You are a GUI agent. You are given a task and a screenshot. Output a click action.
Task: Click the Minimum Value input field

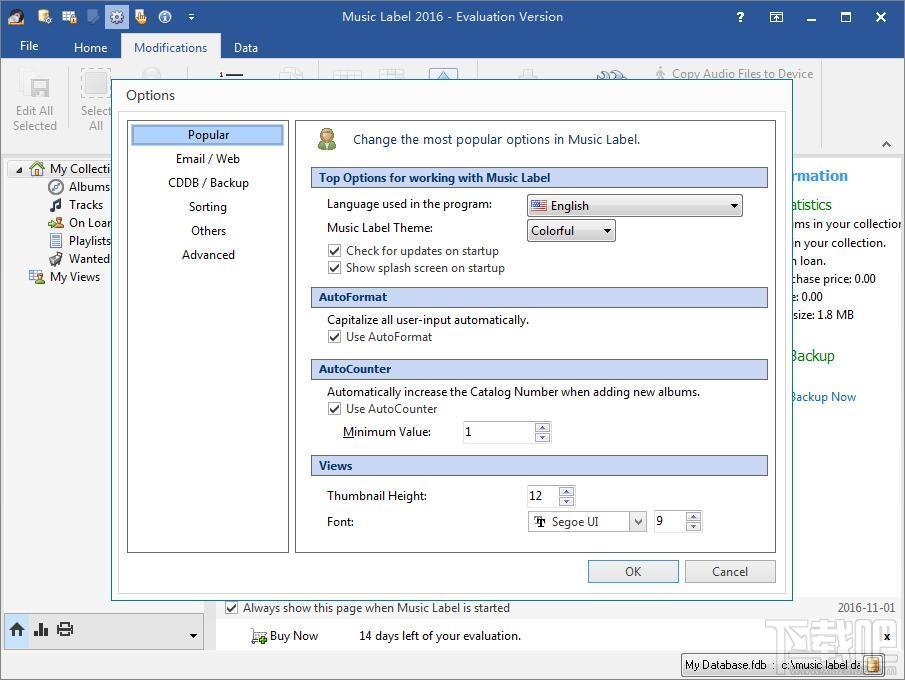(x=499, y=432)
